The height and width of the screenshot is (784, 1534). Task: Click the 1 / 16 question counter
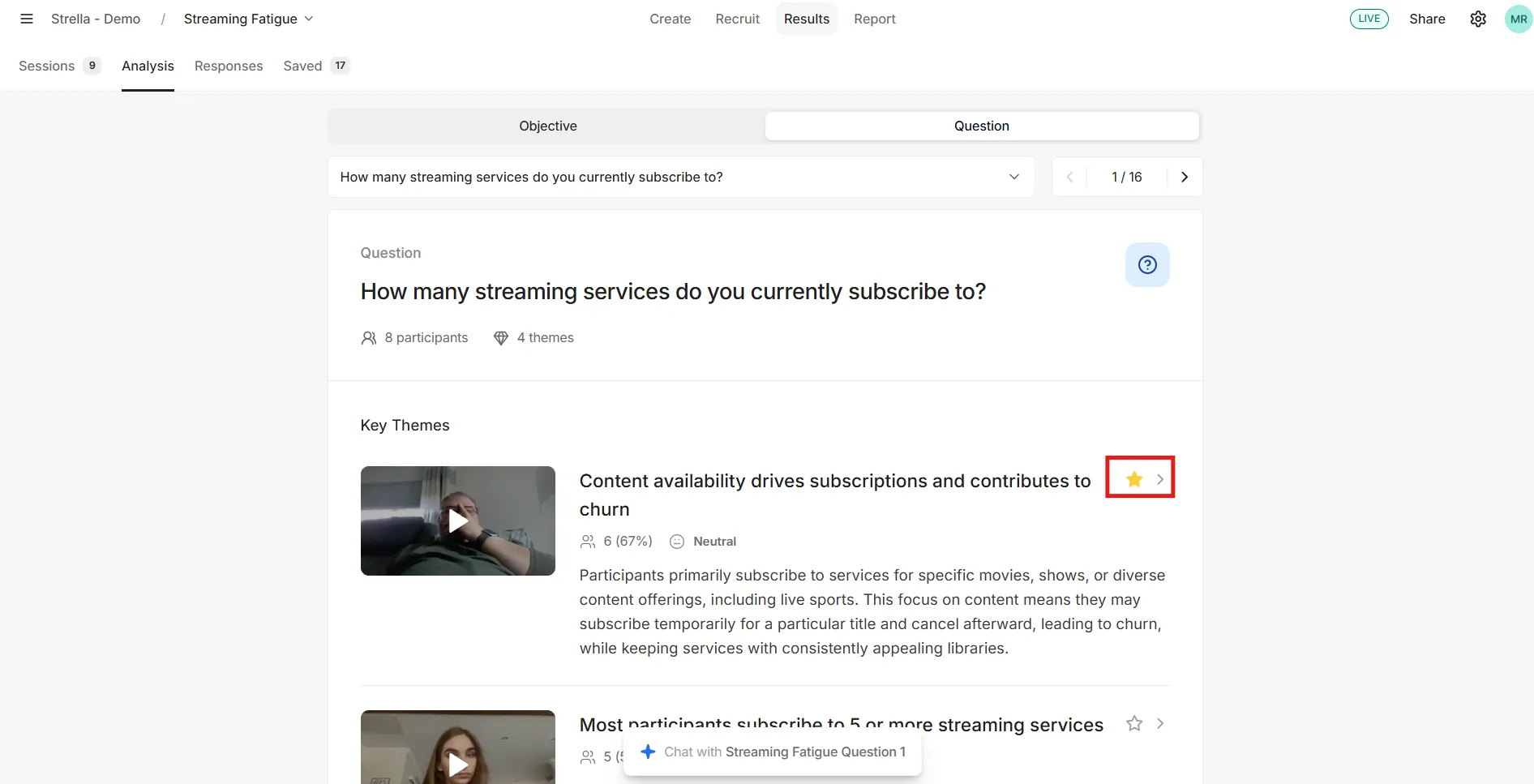click(1127, 177)
